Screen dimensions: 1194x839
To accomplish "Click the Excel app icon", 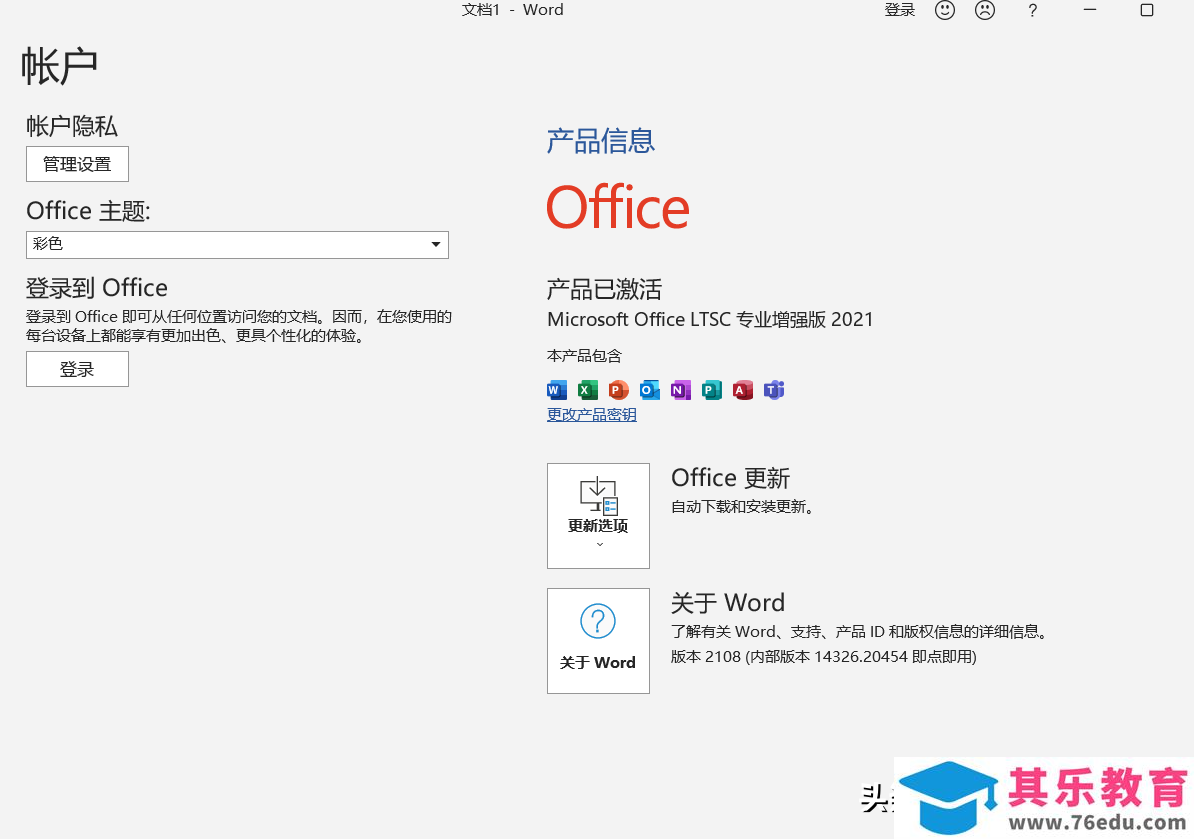I will [x=587, y=391].
